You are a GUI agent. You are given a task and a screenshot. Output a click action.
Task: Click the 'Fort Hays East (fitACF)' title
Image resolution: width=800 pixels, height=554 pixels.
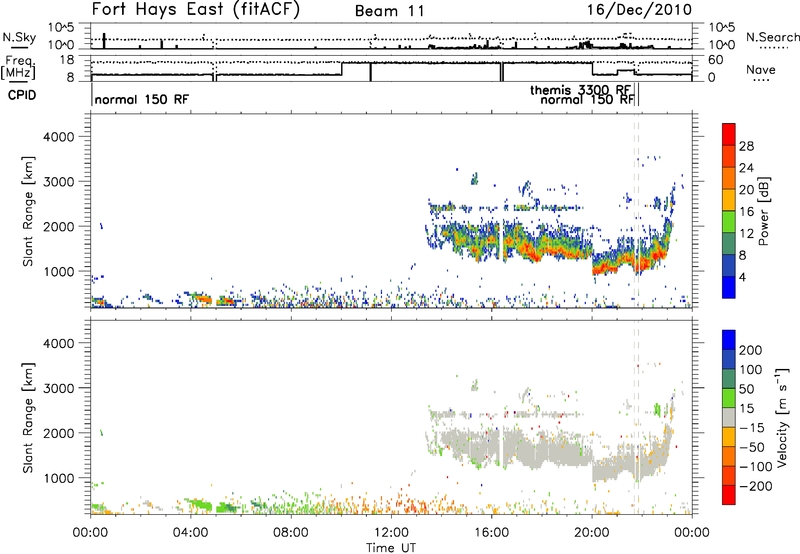click(196, 9)
